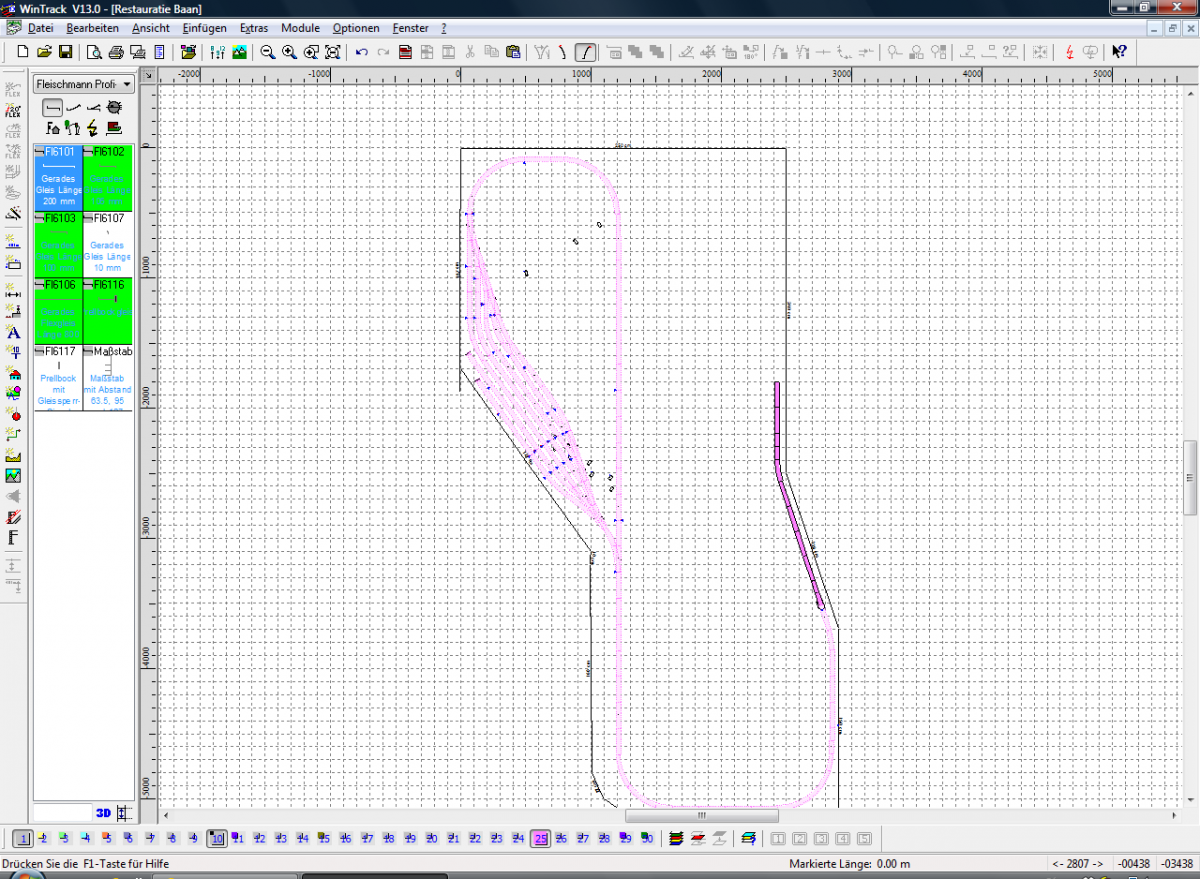Click the ruler corner button above vertical ruler
This screenshot has width=1200, height=879.
pyautogui.click(x=148, y=75)
